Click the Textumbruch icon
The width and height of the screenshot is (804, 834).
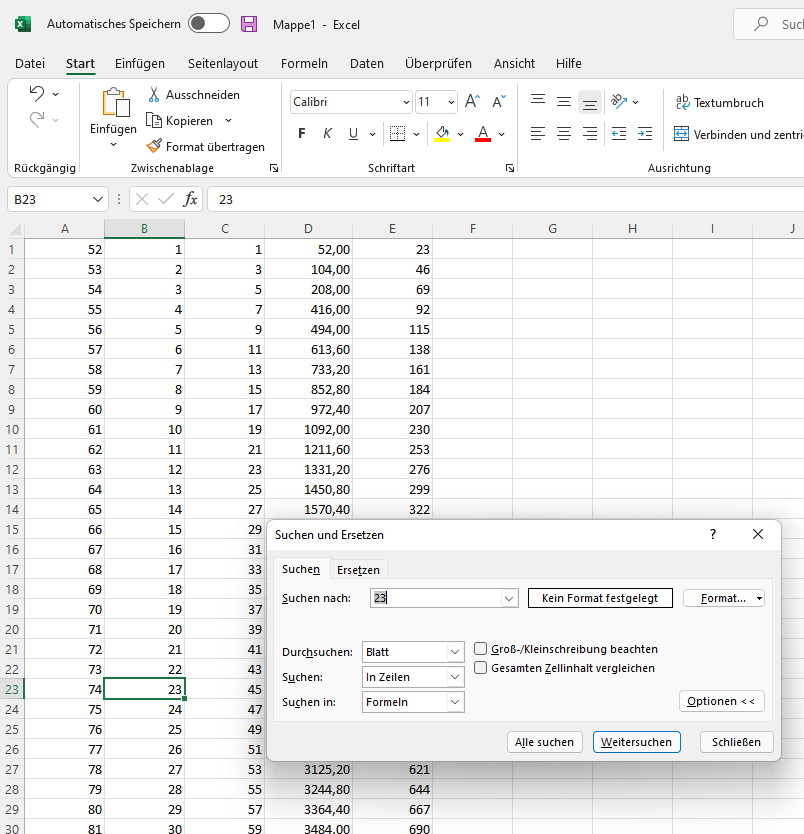point(683,101)
